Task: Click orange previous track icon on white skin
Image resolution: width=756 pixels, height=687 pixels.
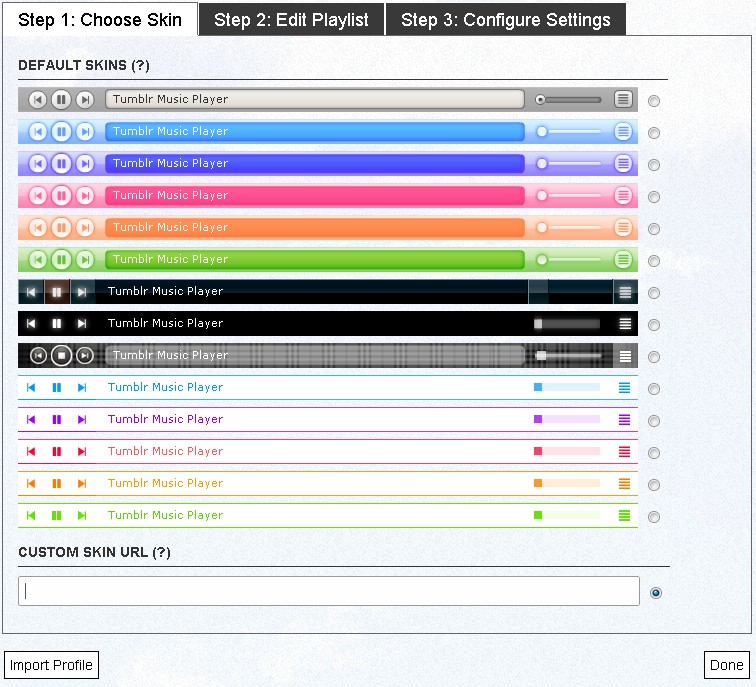Action: pos(31,483)
